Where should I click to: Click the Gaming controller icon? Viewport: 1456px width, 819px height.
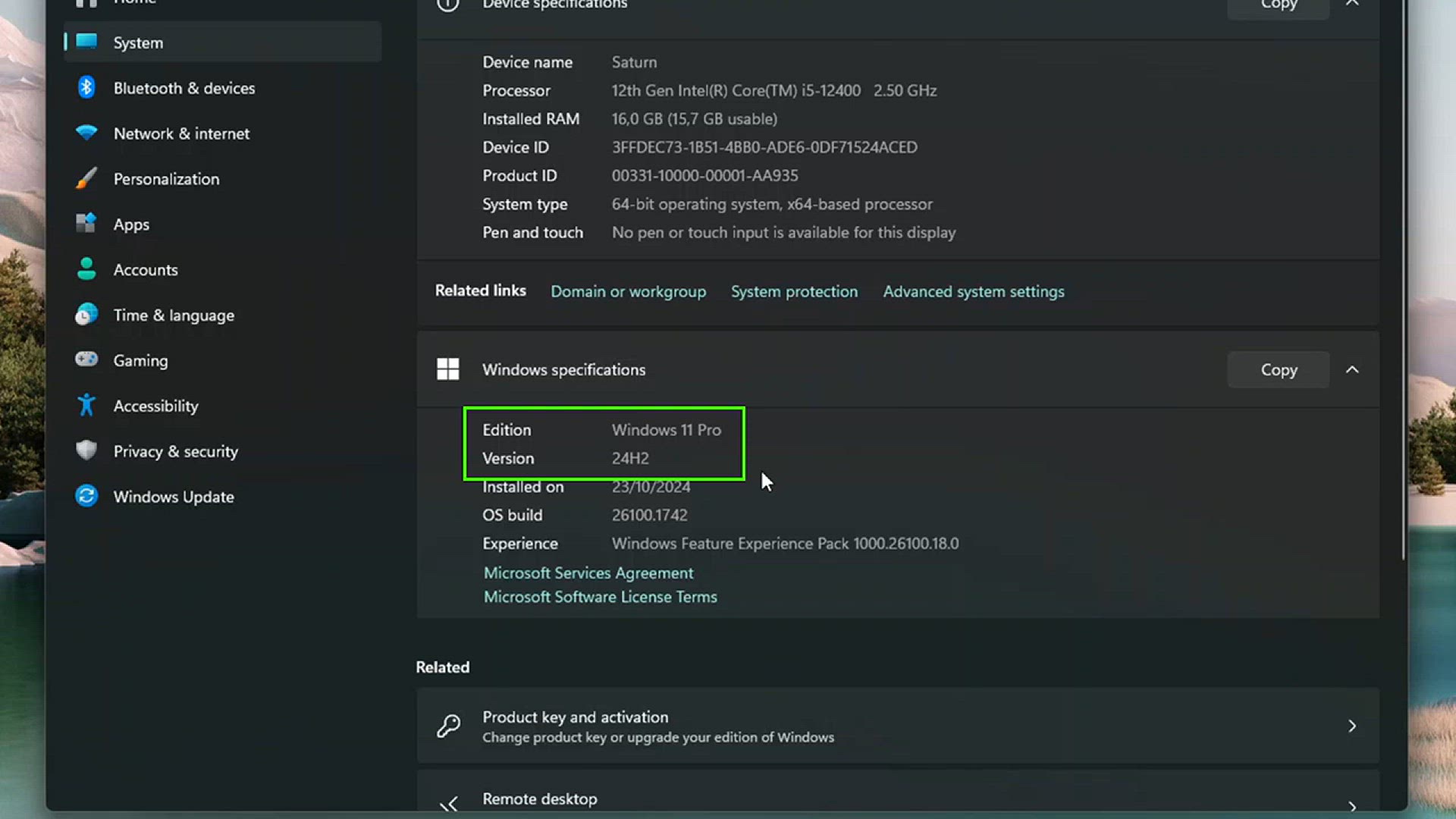86,359
